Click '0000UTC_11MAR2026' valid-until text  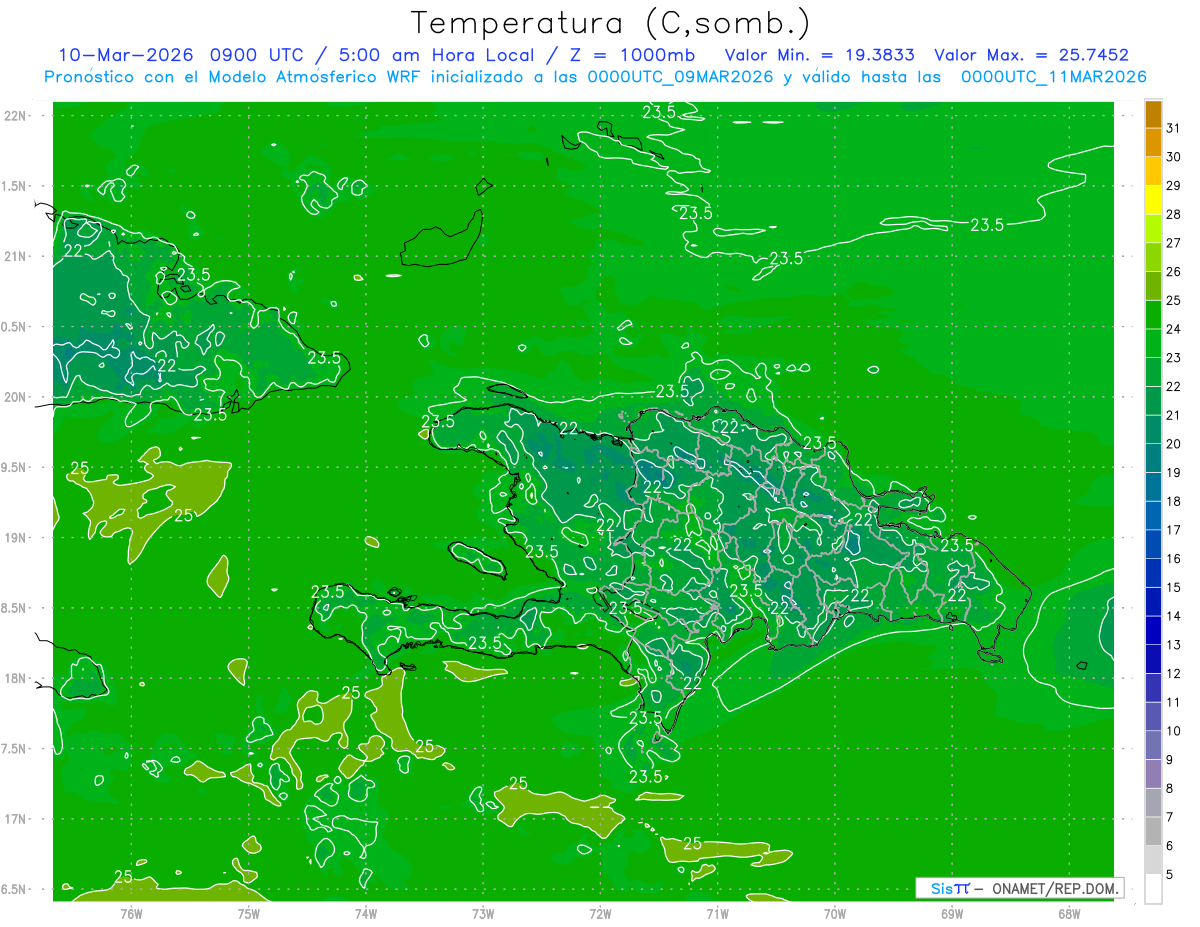click(1053, 77)
